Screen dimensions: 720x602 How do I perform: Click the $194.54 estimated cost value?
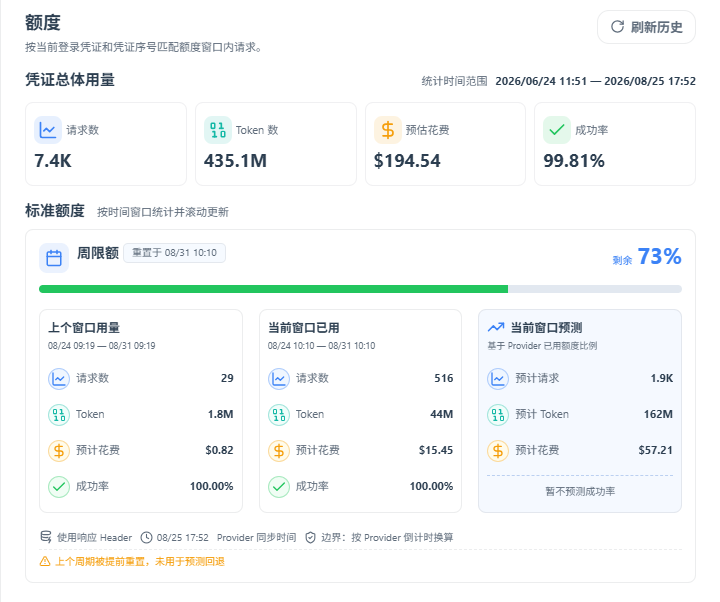[407, 161]
